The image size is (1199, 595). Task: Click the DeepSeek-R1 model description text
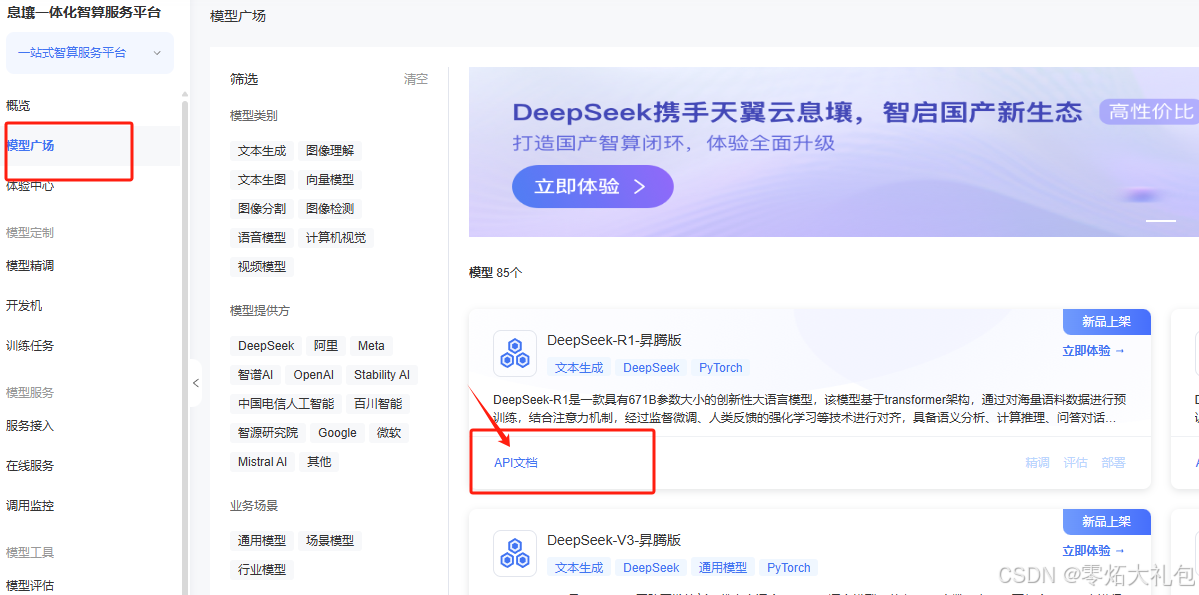(810, 409)
